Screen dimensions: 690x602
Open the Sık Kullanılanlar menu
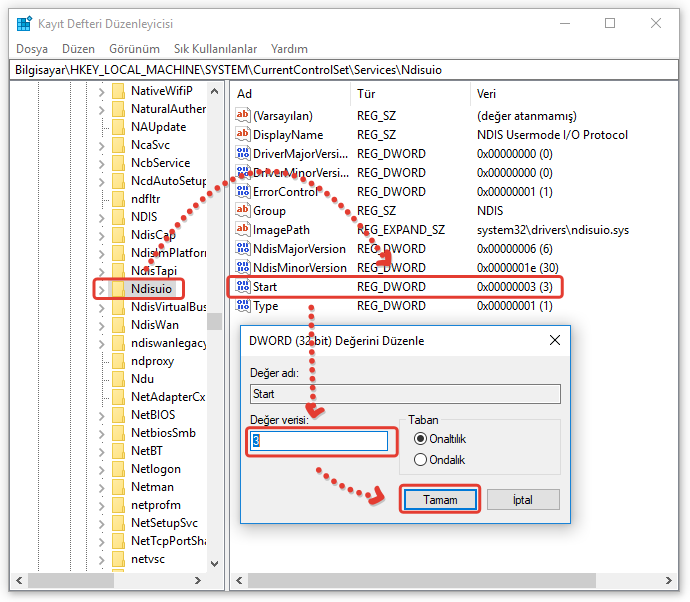click(215, 49)
